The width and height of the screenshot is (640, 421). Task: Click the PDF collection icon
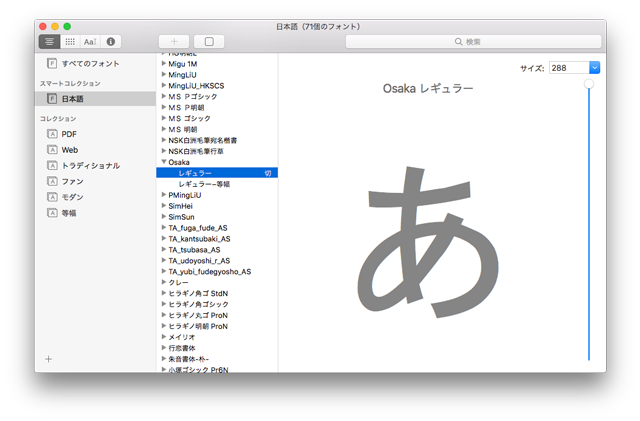point(52,134)
